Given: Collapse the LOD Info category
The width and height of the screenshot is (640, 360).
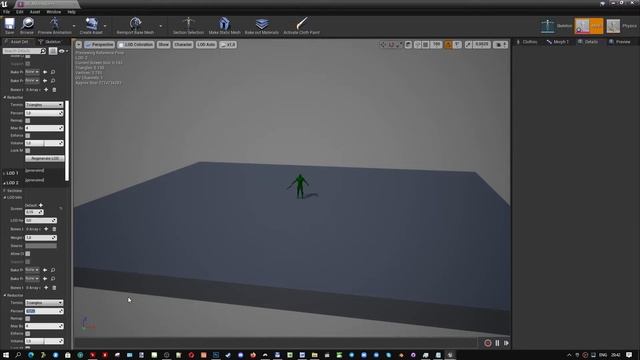Looking at the screenshot, I should [x=5, y=198].
